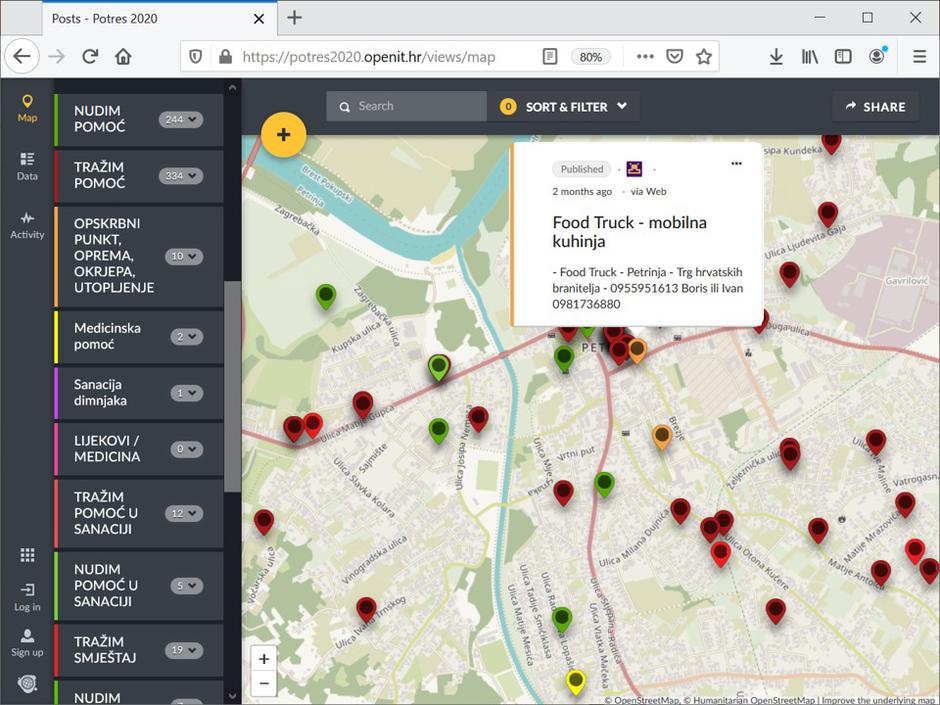This screenshot has width=940, height=705.
Task: Zoom in on the map
Action: pyautogui.click(x=264, y=658)
